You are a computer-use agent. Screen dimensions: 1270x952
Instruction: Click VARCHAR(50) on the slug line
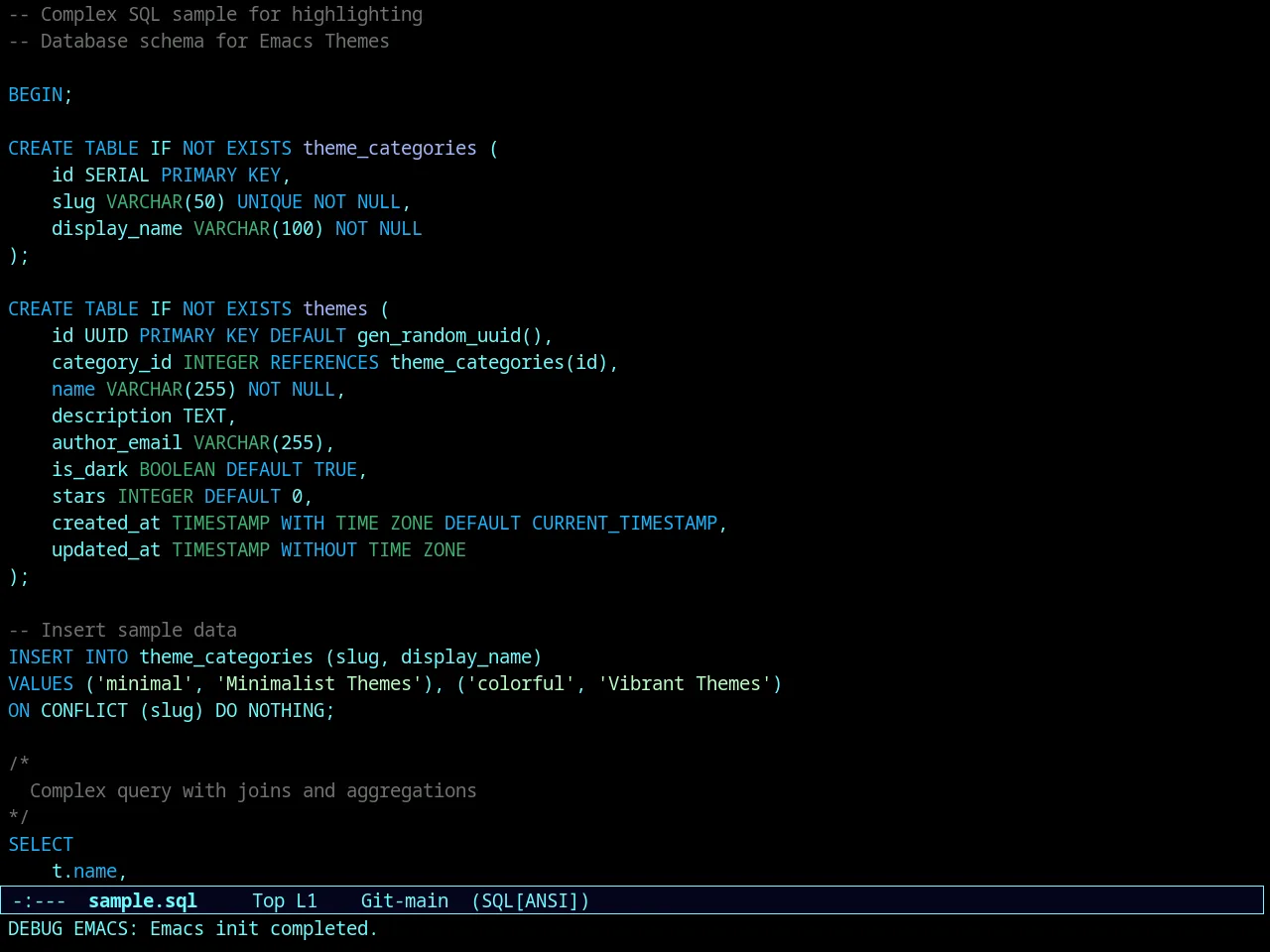(x=166, y=201)
